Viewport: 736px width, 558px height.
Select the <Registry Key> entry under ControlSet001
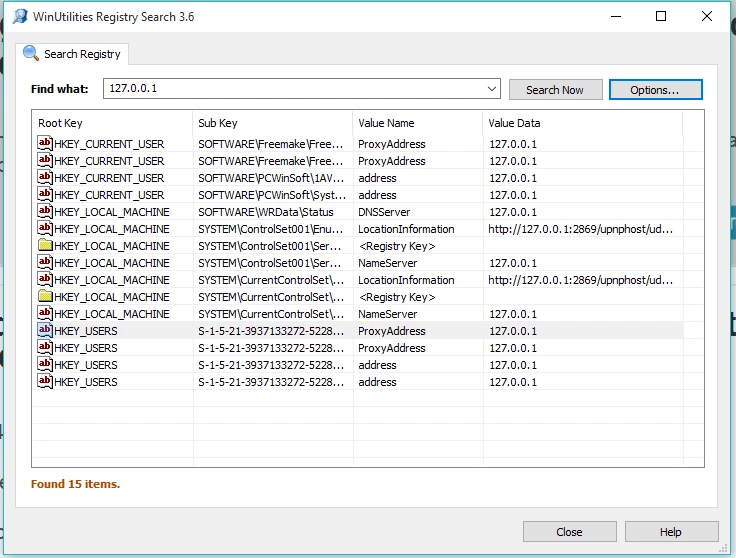point(397,246)
